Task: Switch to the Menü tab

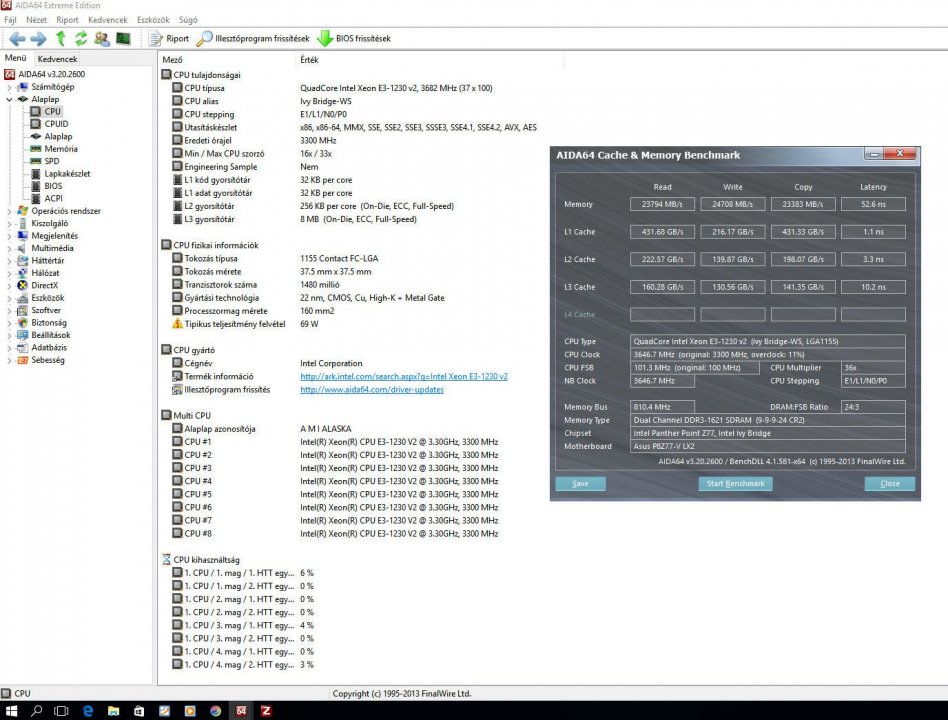Action: tap(16, 58)
